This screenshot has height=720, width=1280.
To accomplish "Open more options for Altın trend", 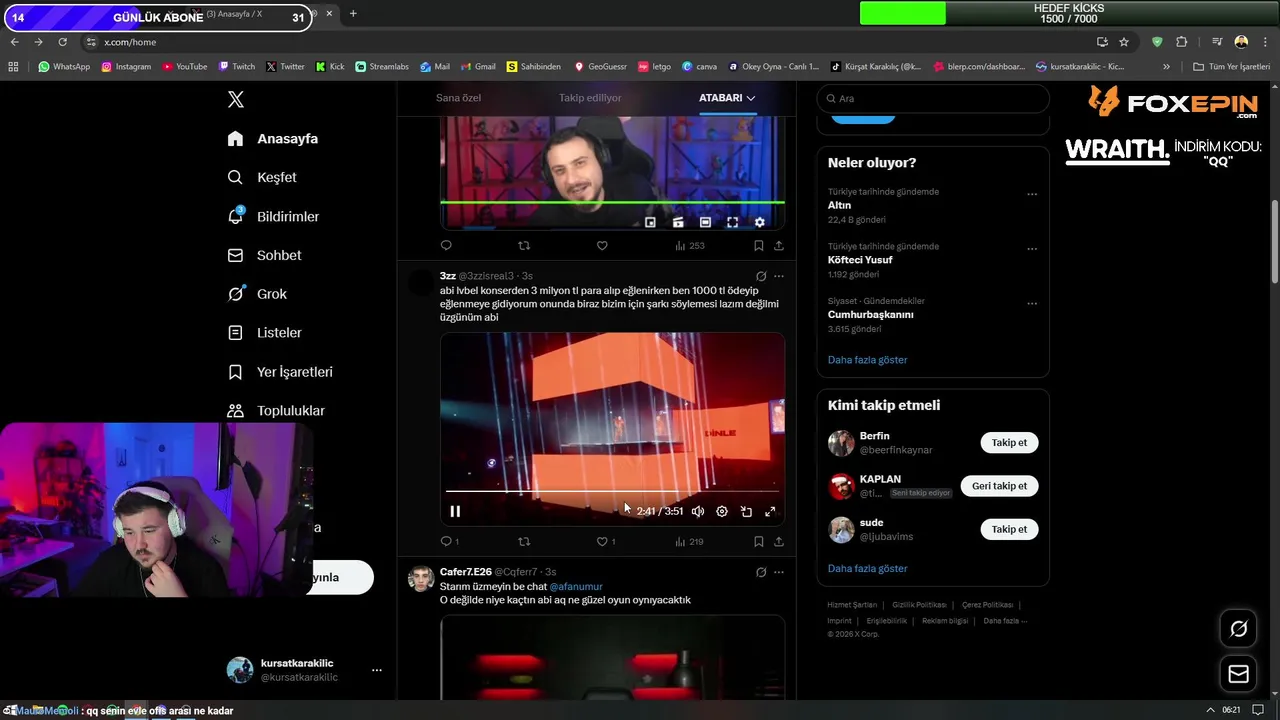I will [1032, 194].
